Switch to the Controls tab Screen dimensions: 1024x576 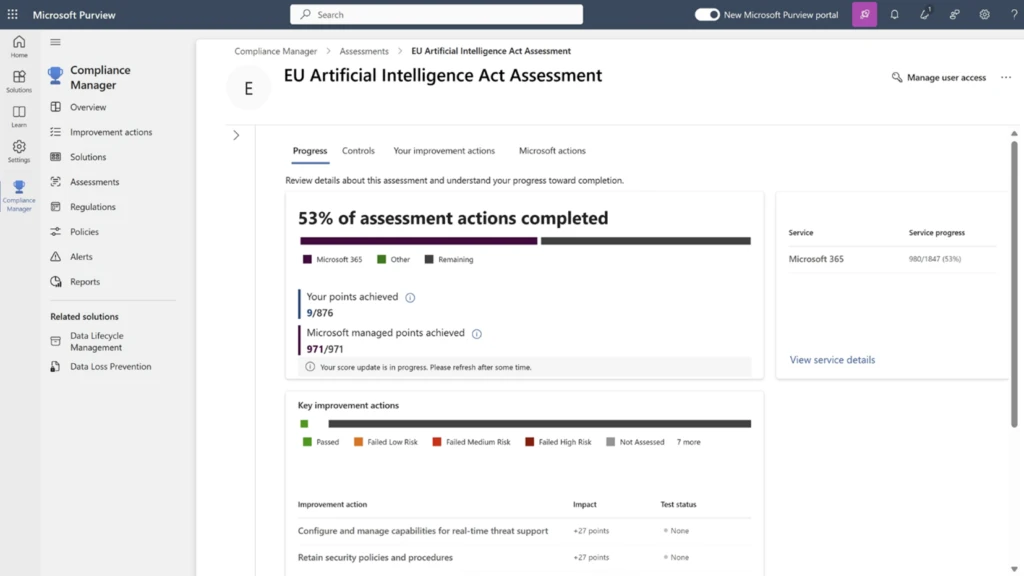point(358,151)
